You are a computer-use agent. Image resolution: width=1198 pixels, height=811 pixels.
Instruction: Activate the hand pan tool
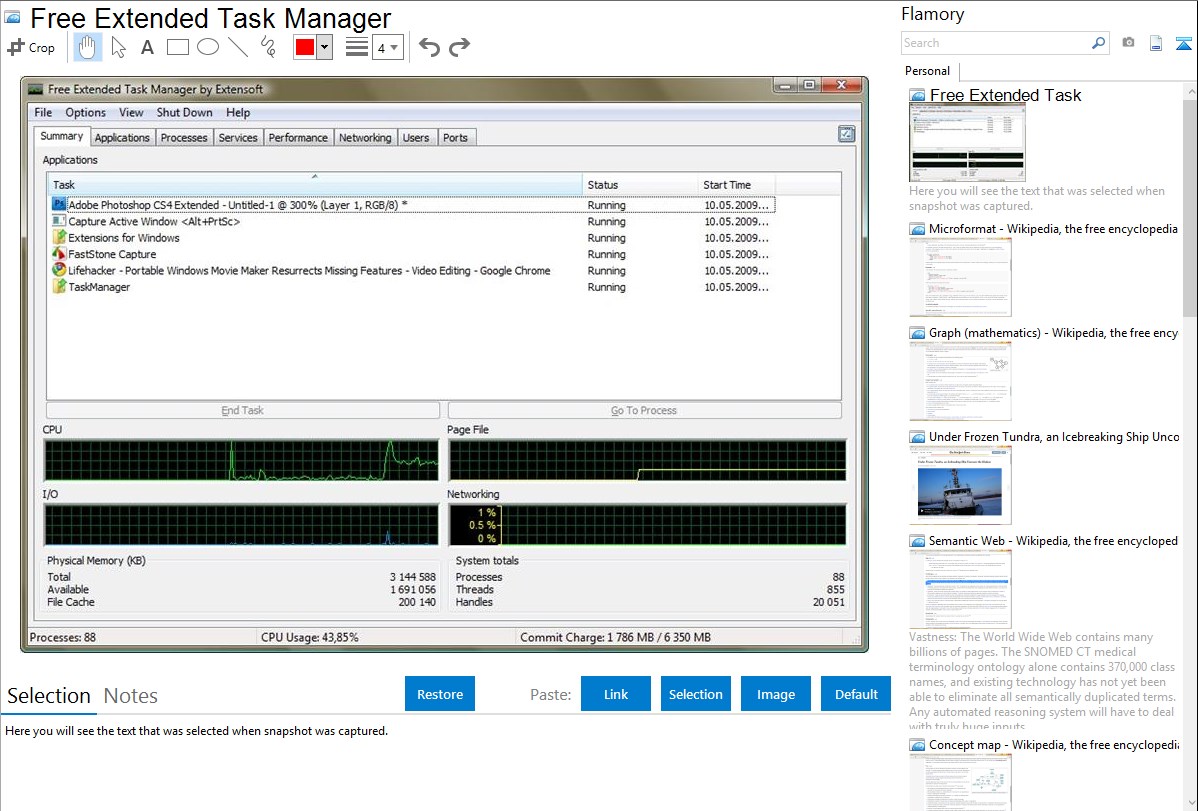coord(88,47)
